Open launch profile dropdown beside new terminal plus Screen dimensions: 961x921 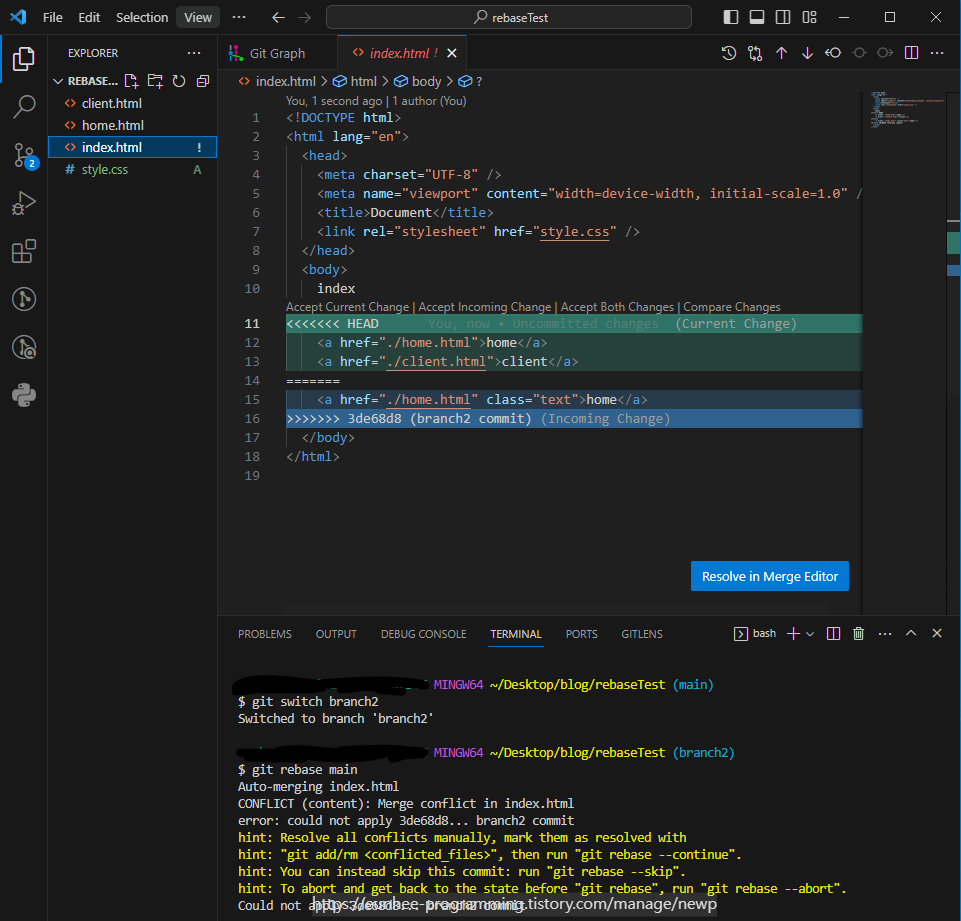coord(810,633)
